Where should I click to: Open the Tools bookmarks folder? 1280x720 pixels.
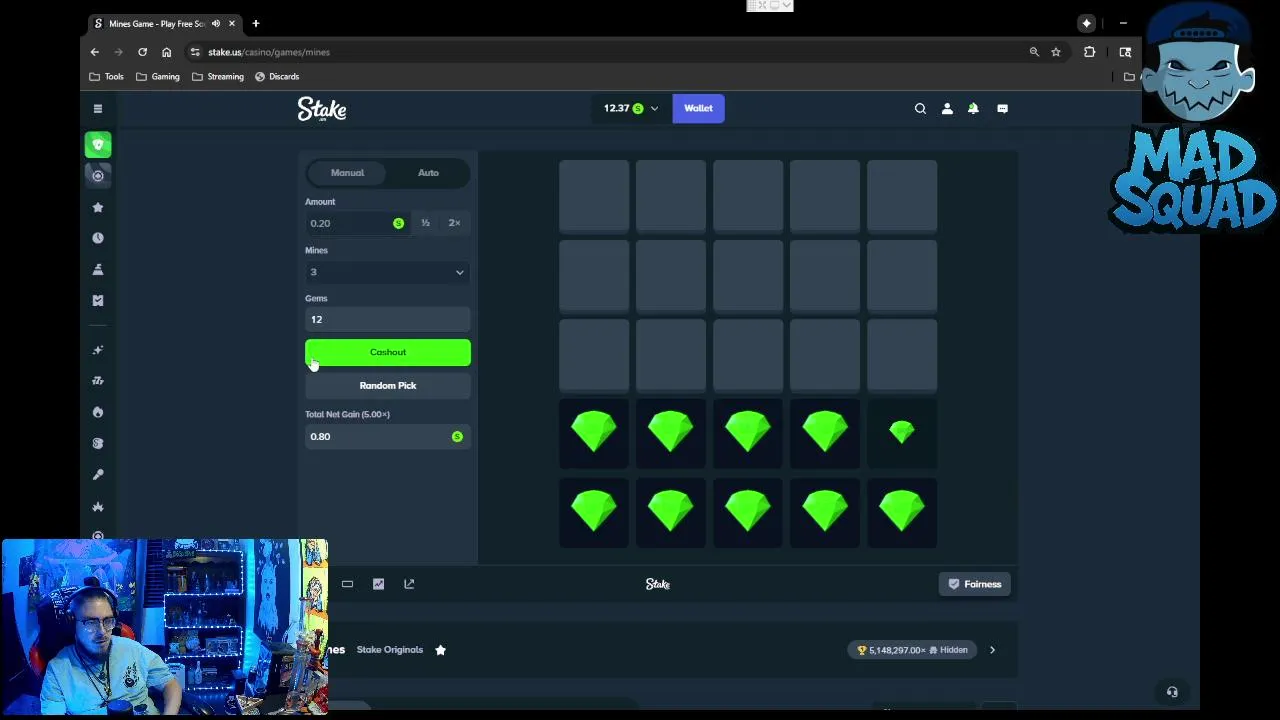pos(107,76)
